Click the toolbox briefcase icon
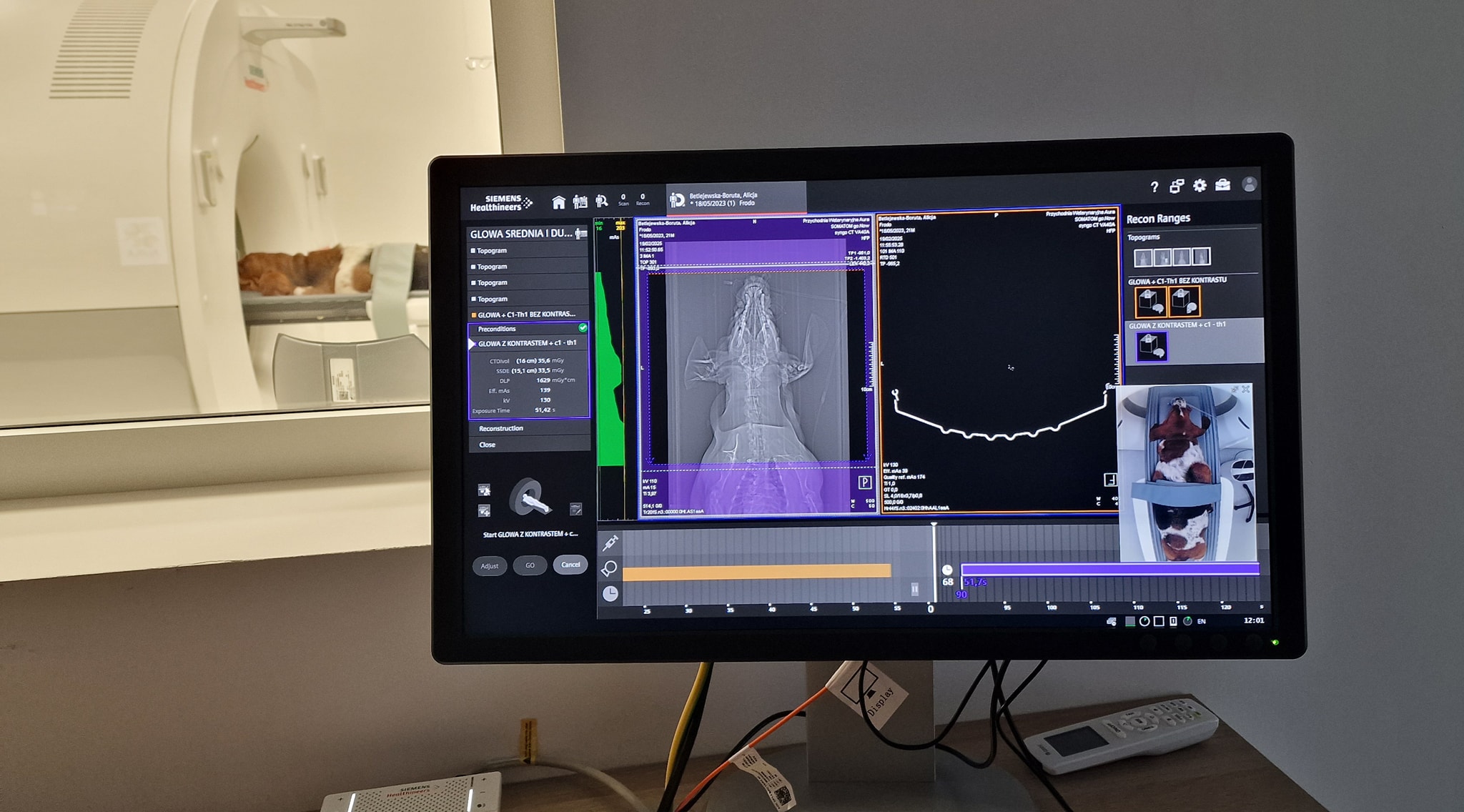Screen dimensions: 1464x812 pyautogui.click(x=1222, y=185)
